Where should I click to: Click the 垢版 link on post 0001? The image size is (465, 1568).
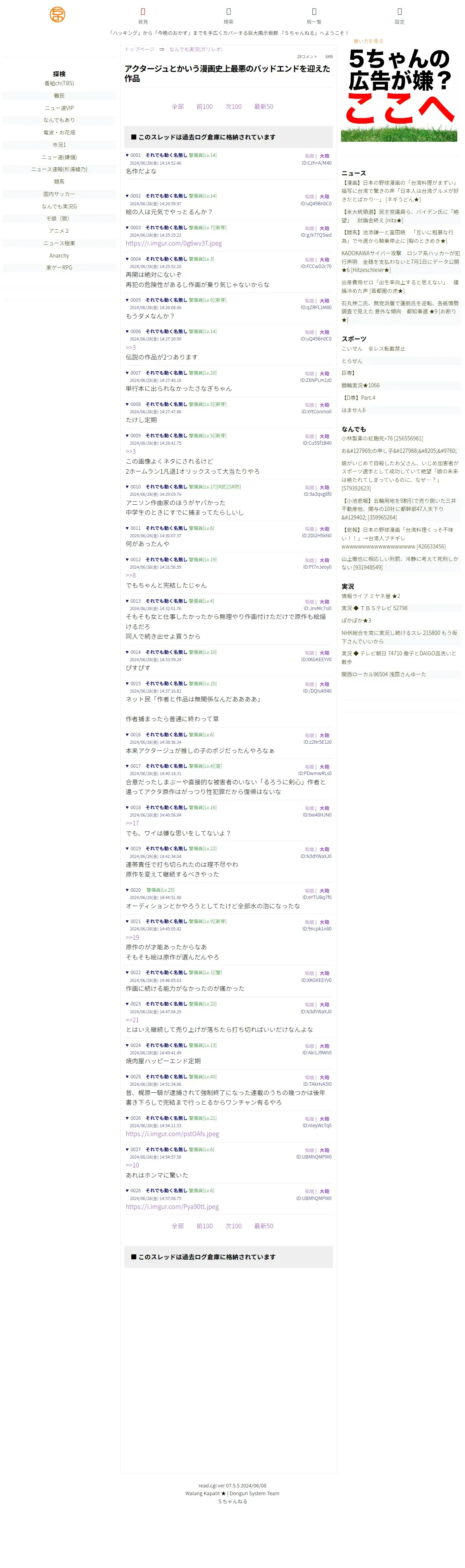309,156
